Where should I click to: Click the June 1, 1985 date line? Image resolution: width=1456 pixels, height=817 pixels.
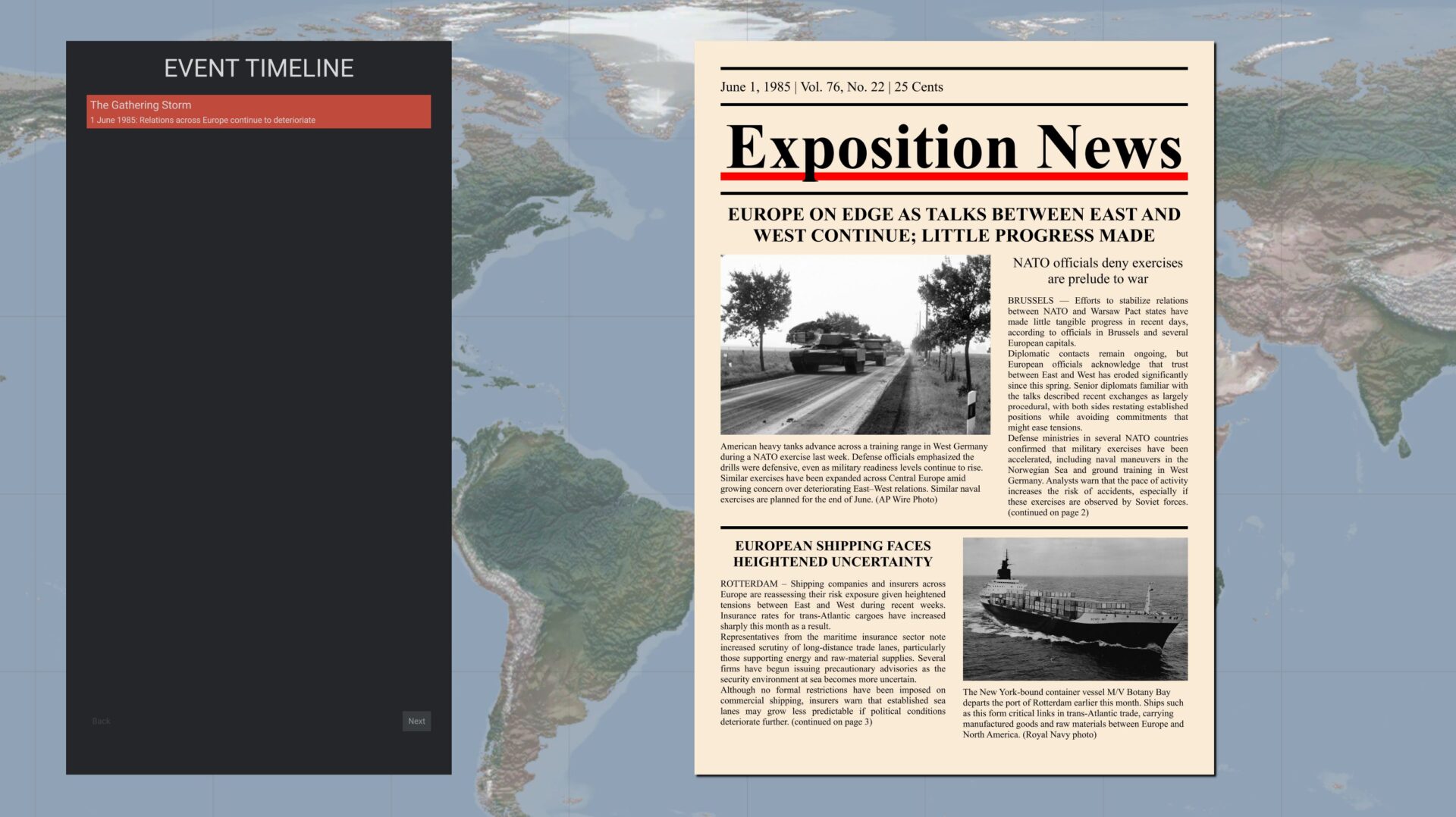click(x=831, y=87)
